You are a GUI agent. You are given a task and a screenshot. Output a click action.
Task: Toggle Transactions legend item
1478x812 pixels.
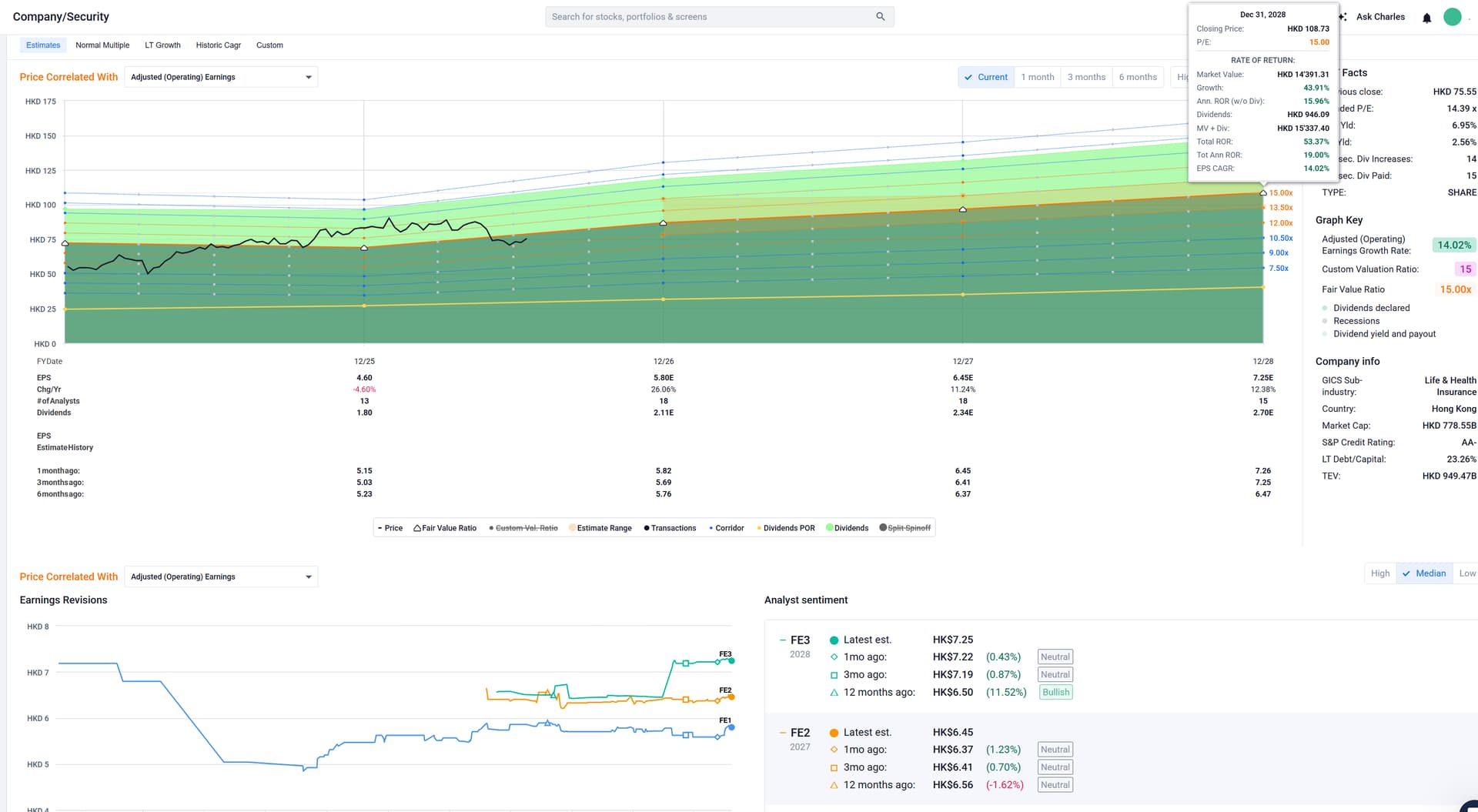670,528
